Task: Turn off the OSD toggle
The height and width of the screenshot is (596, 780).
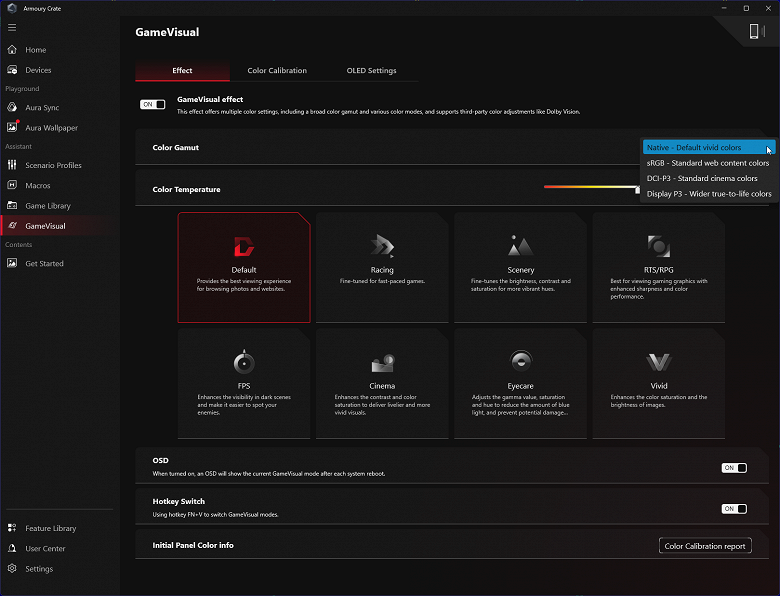Action: point(734,467)
